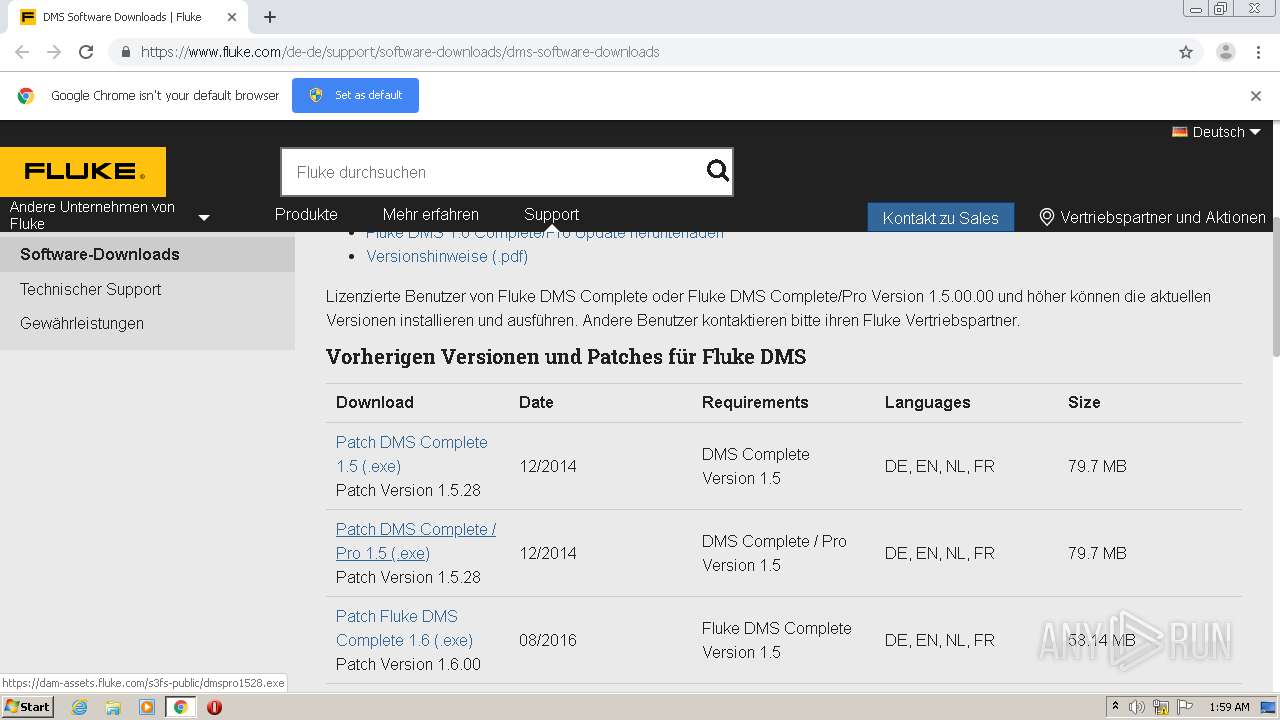Click the German flag icon
Image resolution: width=1280 pixels, height=720 pixels.
(x=1180, y=131)
